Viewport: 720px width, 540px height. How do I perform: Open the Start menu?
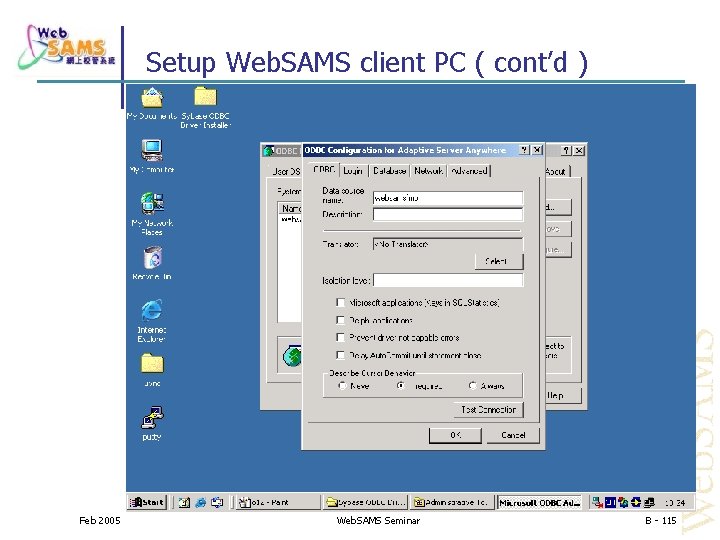point(146,502)
